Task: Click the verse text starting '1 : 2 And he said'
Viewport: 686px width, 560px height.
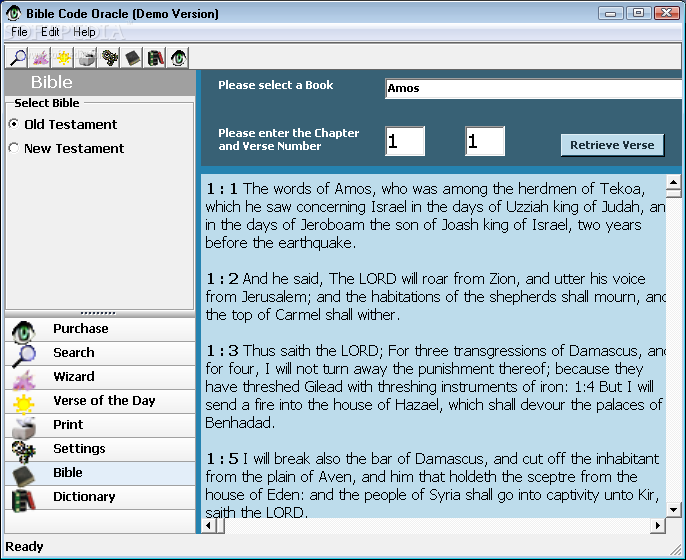Action: click(x=436, y=297)
